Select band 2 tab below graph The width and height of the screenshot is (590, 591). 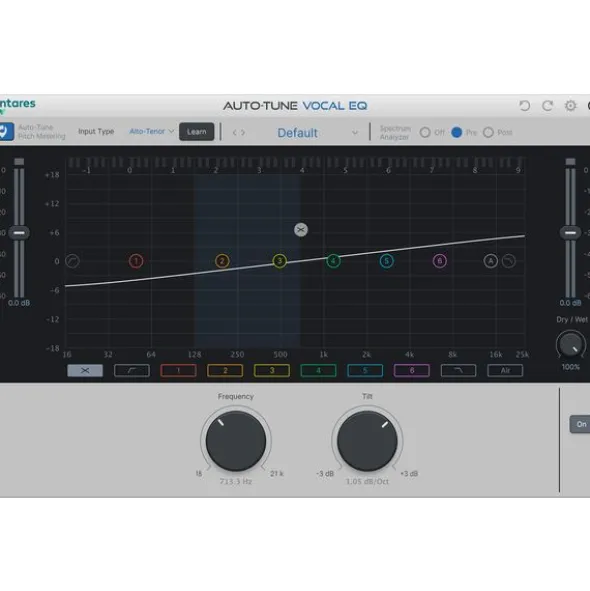click(x=225, y=371)
